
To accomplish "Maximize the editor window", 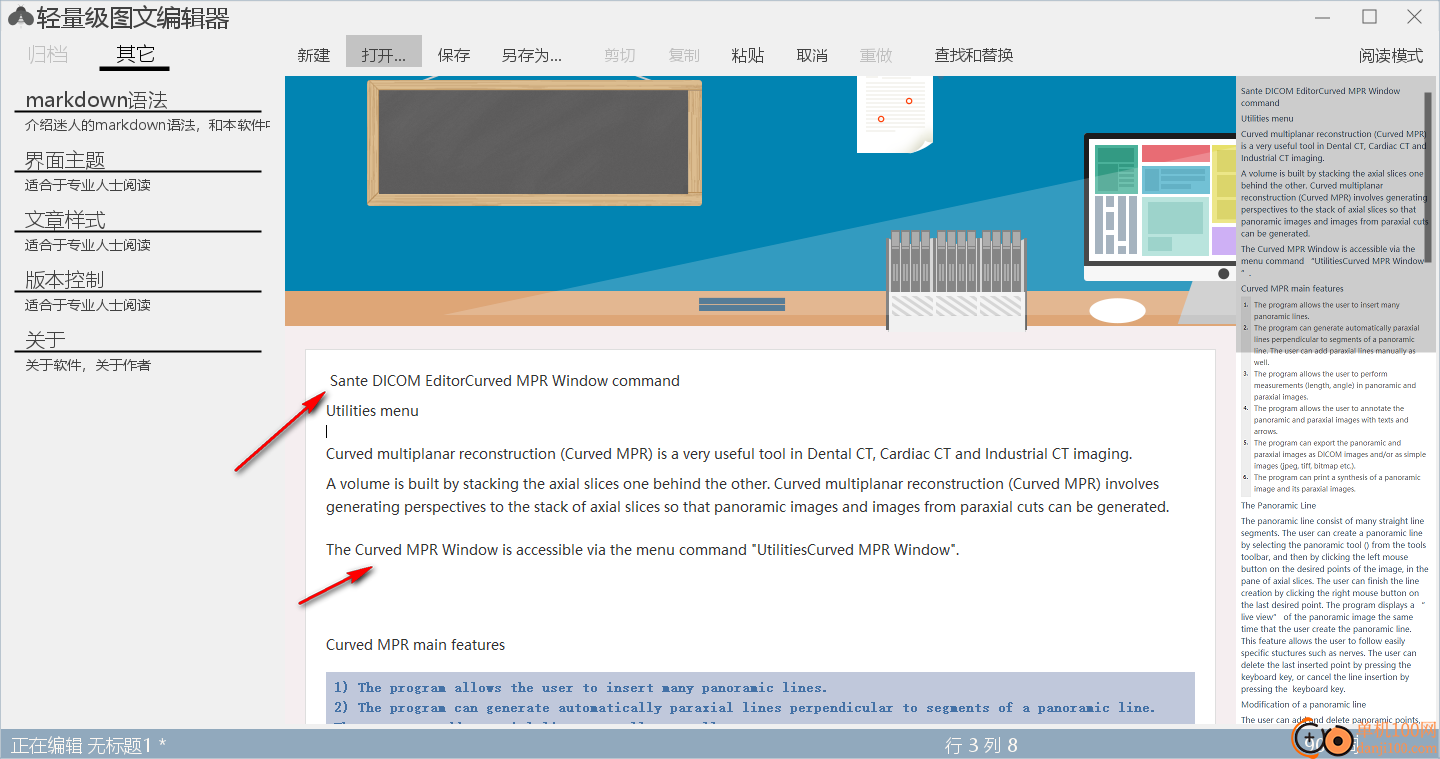I will point(1370,17).
